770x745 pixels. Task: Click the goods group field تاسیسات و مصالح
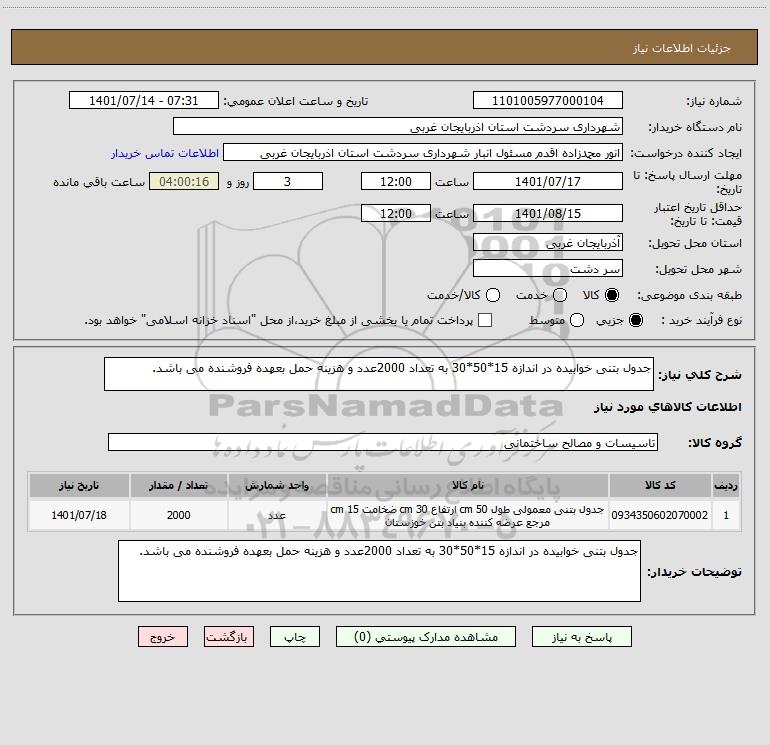pos(383,442)
